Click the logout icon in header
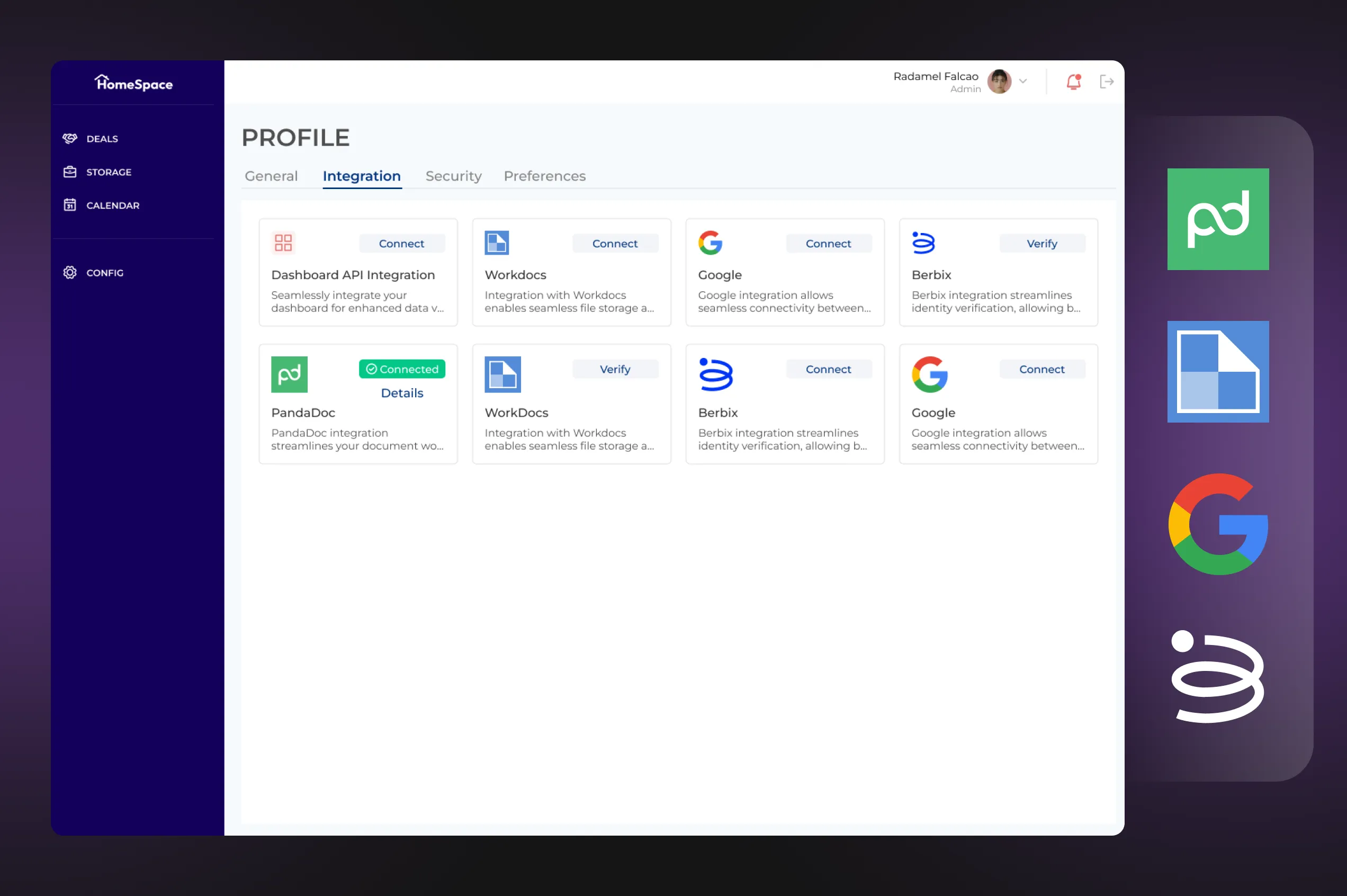 tap(1106, 82)
